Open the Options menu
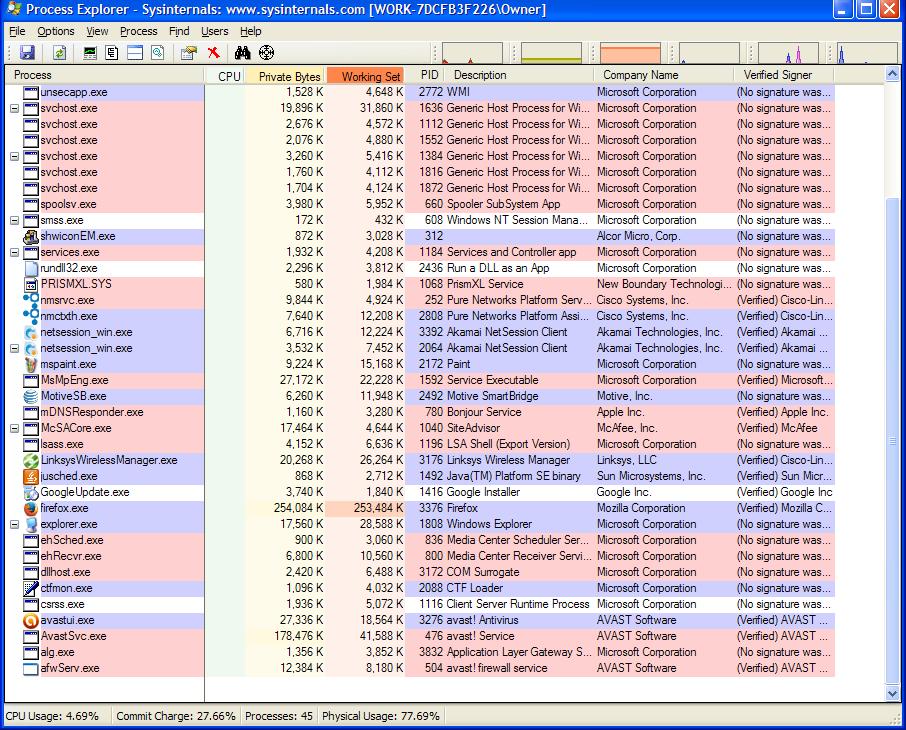 [55, 31]
